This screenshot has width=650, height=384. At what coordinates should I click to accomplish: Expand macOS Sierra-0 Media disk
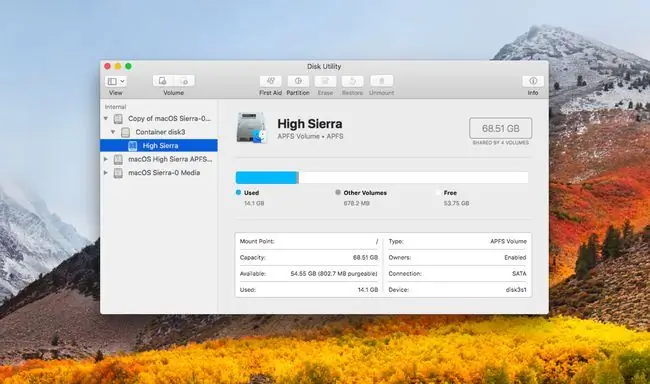click(x=106, y=173)
